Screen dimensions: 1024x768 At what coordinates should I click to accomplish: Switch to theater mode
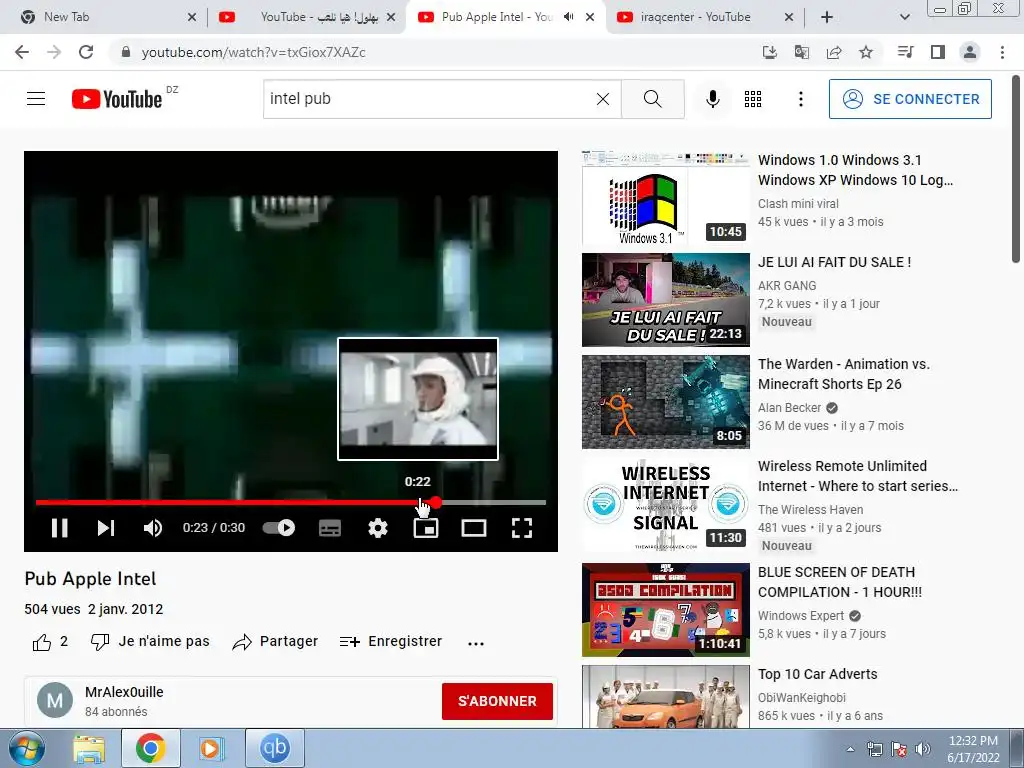click(x=473, y=528)
